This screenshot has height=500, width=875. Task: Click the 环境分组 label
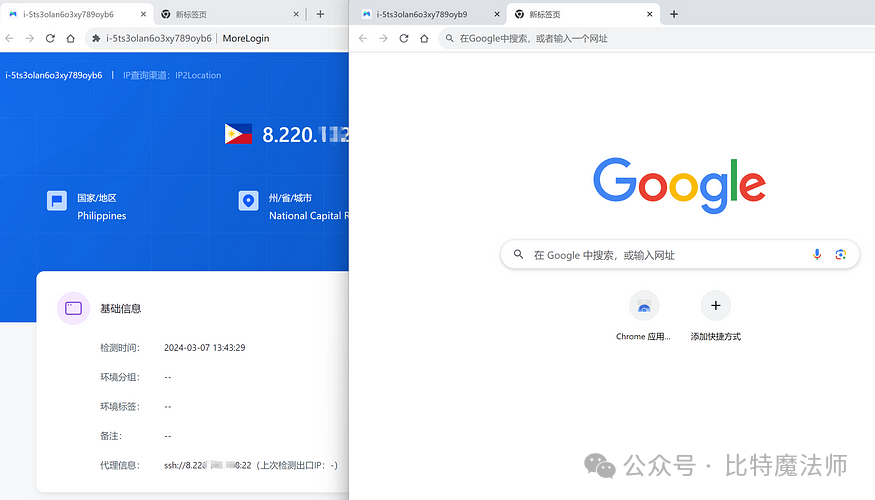coord(119,377)
